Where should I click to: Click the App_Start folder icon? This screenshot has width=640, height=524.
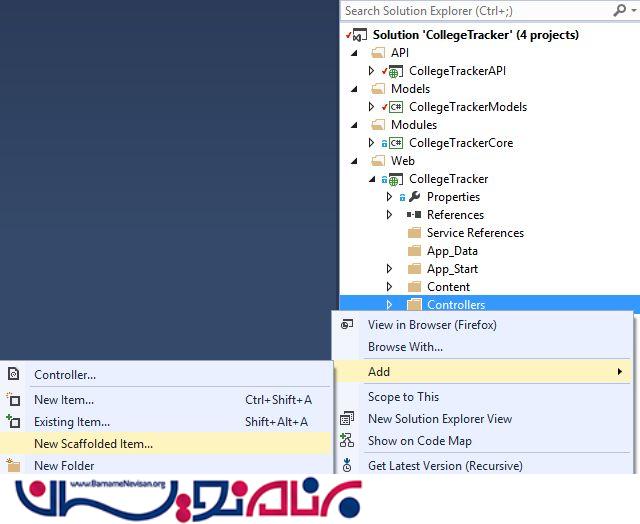pos(414,269)
